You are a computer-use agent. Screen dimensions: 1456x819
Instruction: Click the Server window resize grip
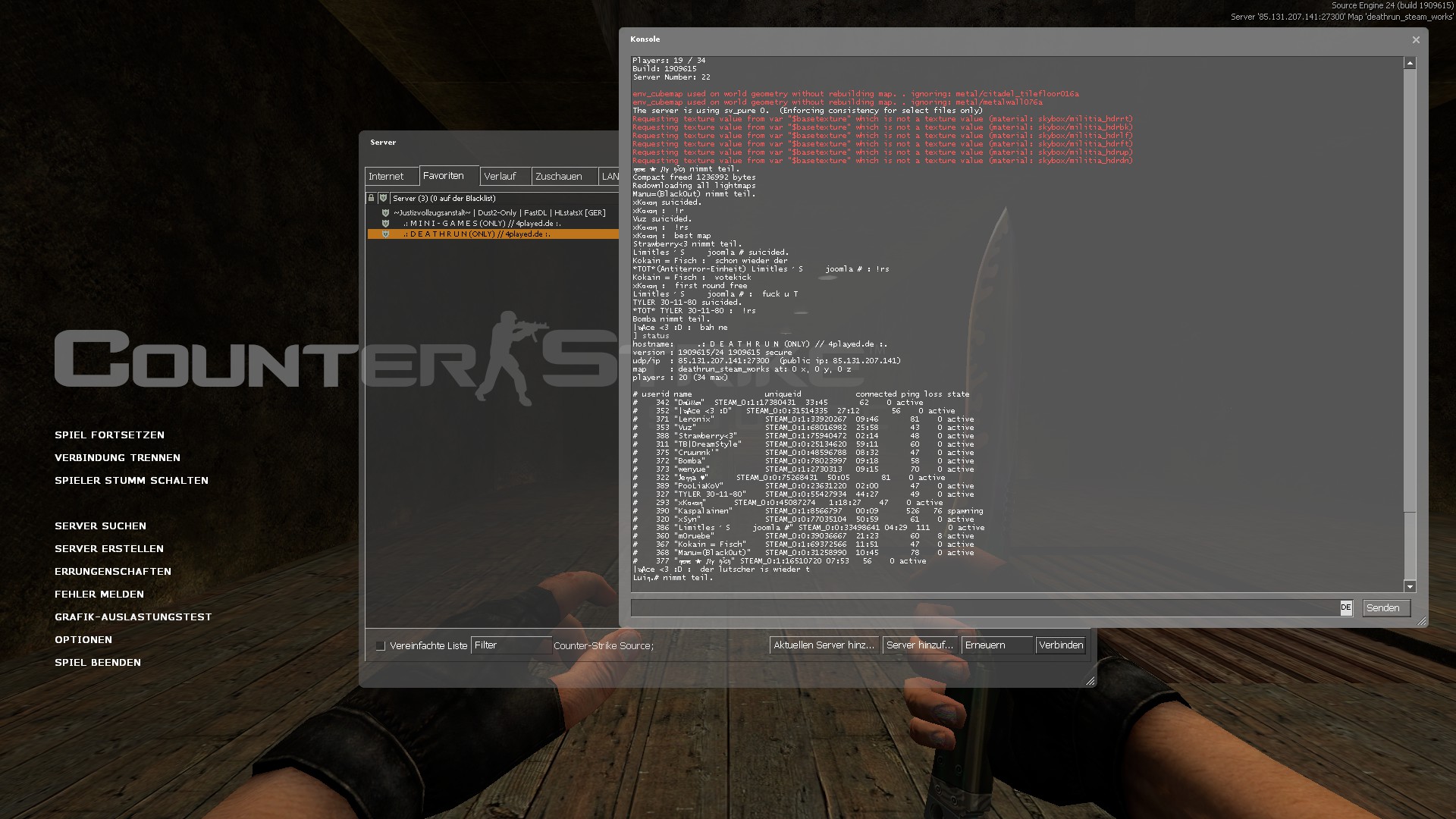click(1090, 681)
